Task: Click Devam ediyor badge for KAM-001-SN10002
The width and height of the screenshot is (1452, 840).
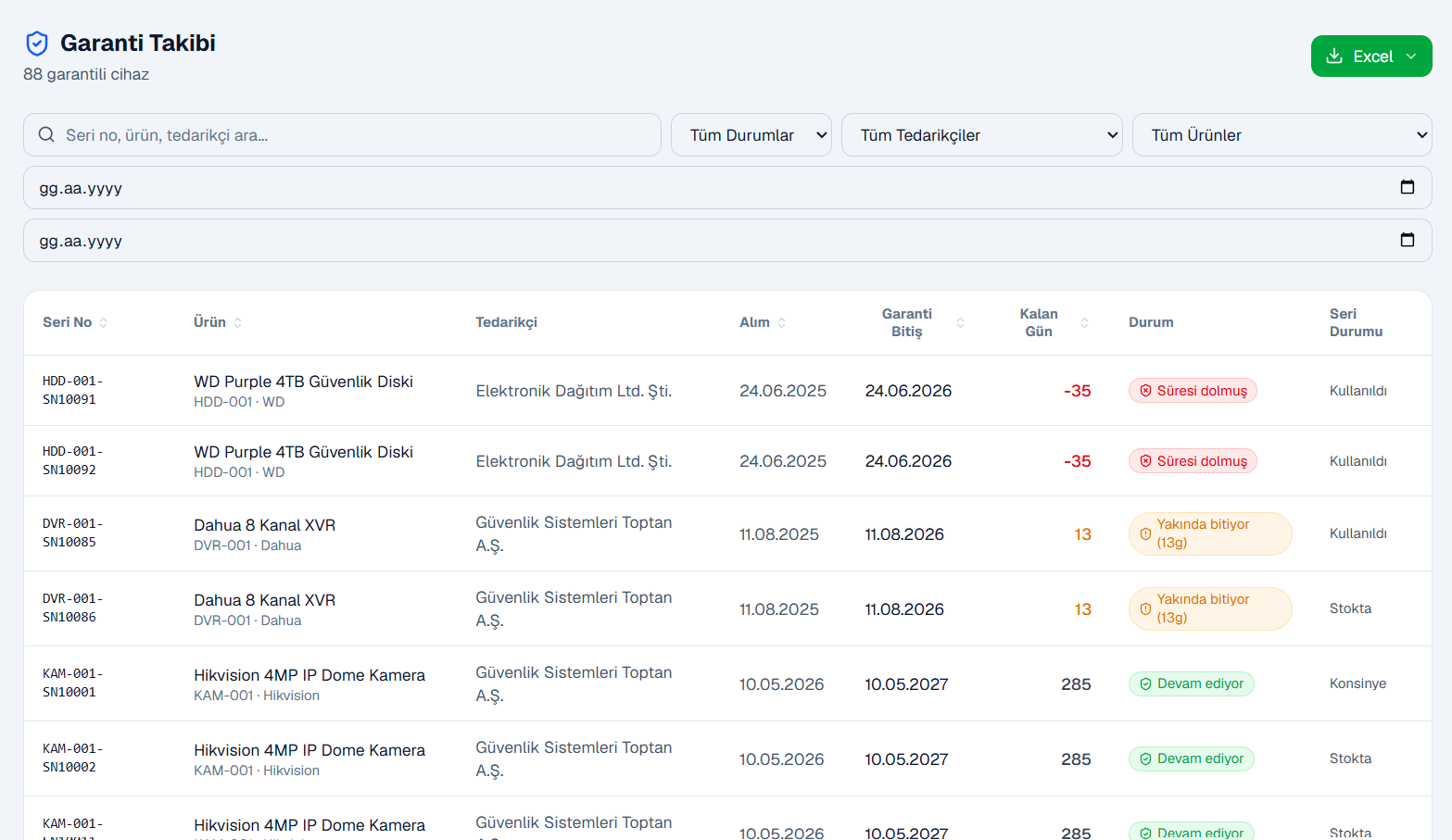Action: click(x=1191, y=759)
